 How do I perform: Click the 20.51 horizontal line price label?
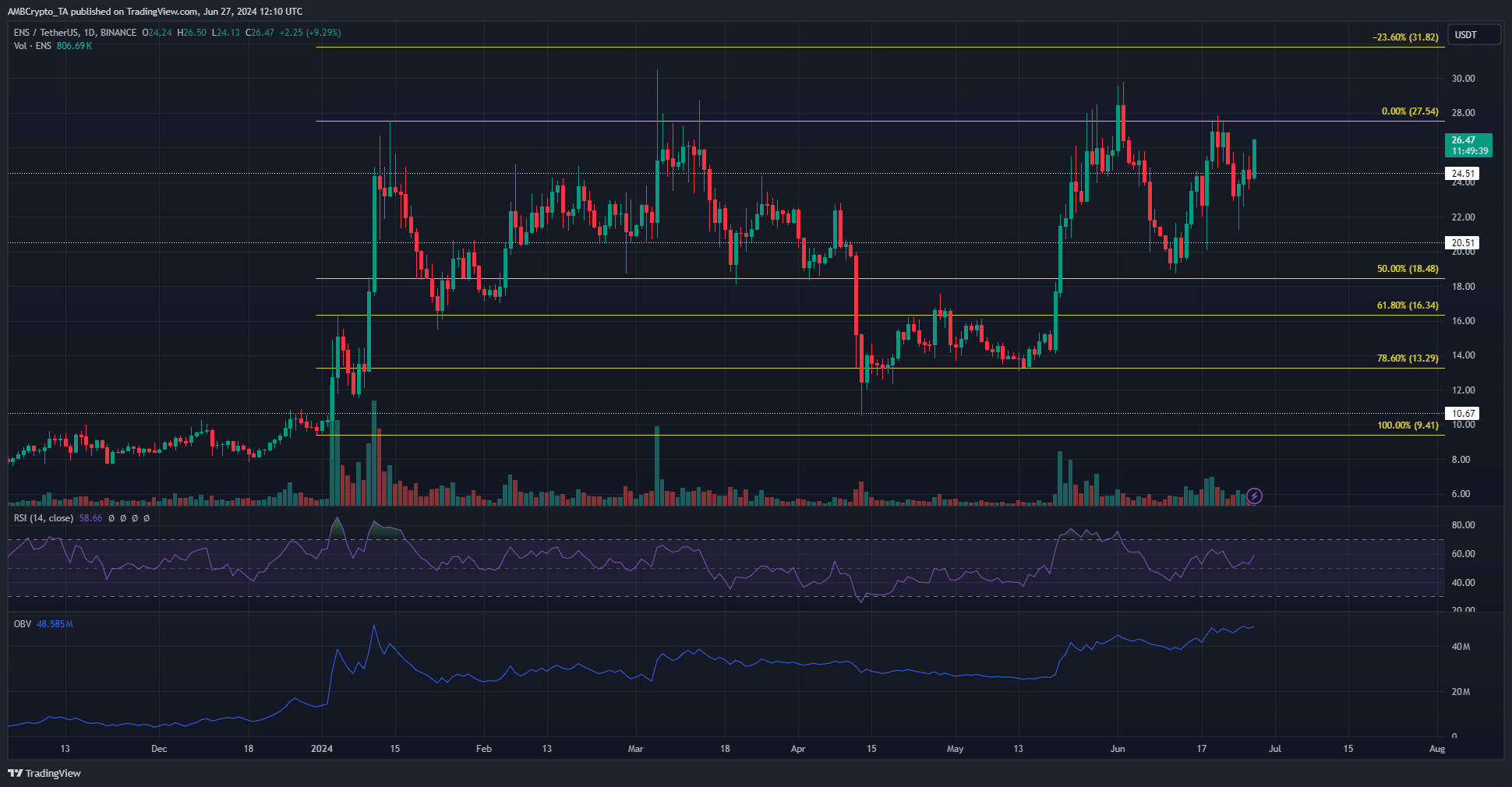coord(1462,243)
